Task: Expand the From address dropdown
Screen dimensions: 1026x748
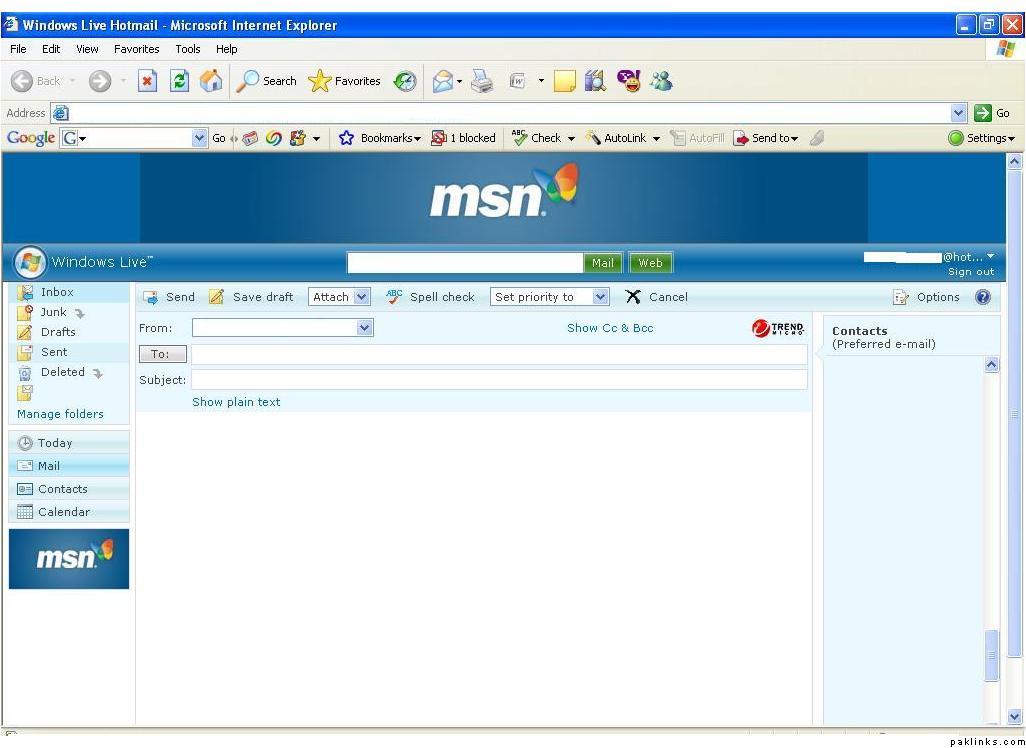Action: 364,327
